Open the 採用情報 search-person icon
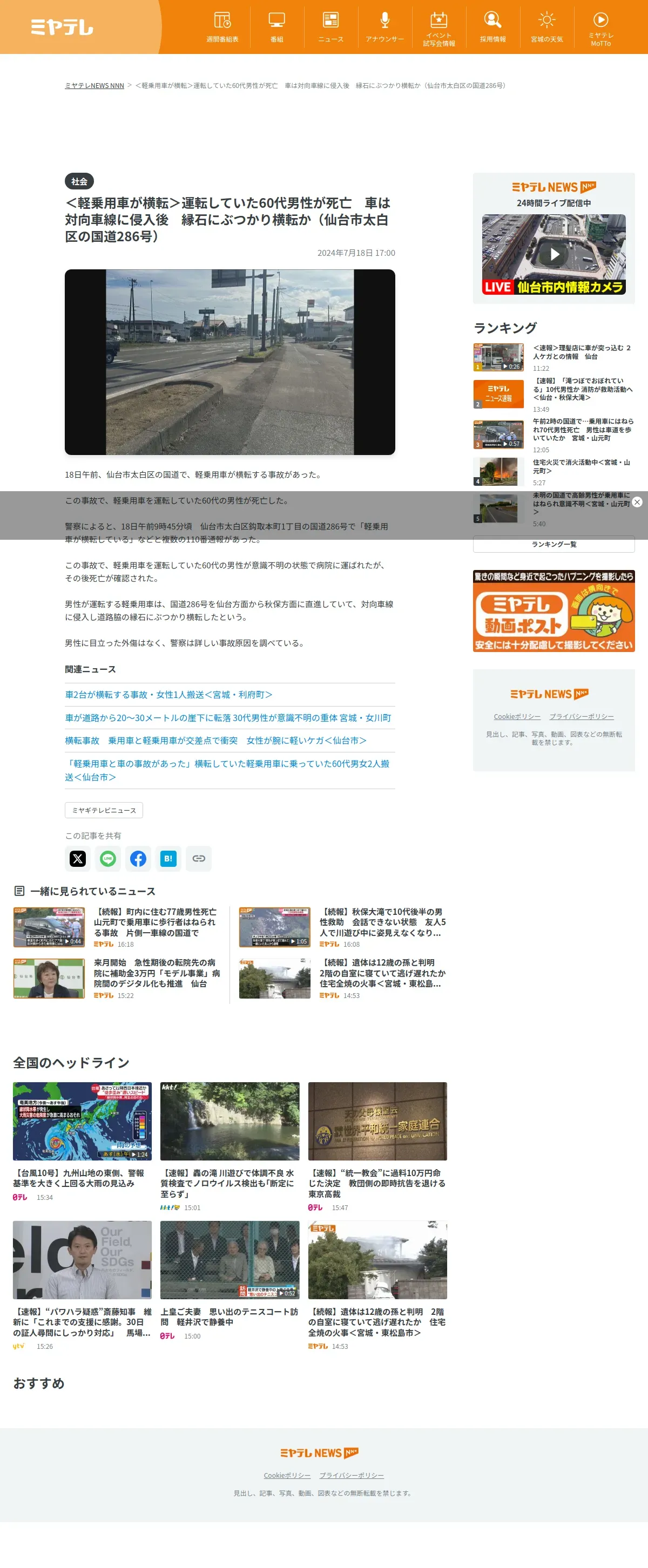 tap(492, 27)
